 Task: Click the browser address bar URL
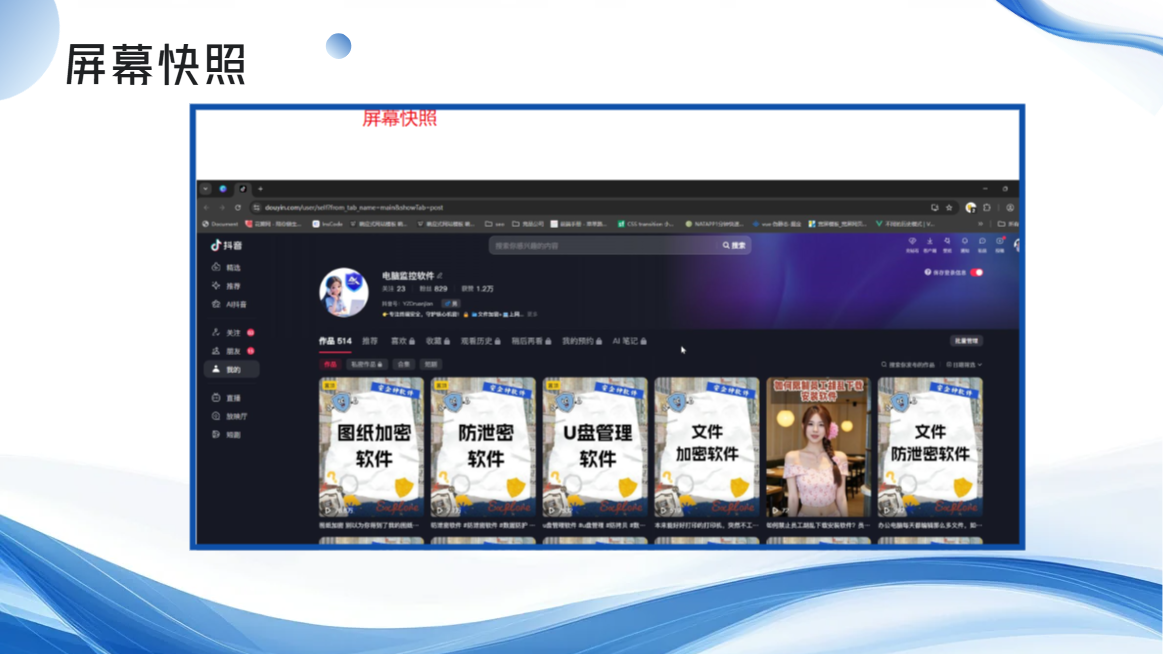(x=354, y=208)
